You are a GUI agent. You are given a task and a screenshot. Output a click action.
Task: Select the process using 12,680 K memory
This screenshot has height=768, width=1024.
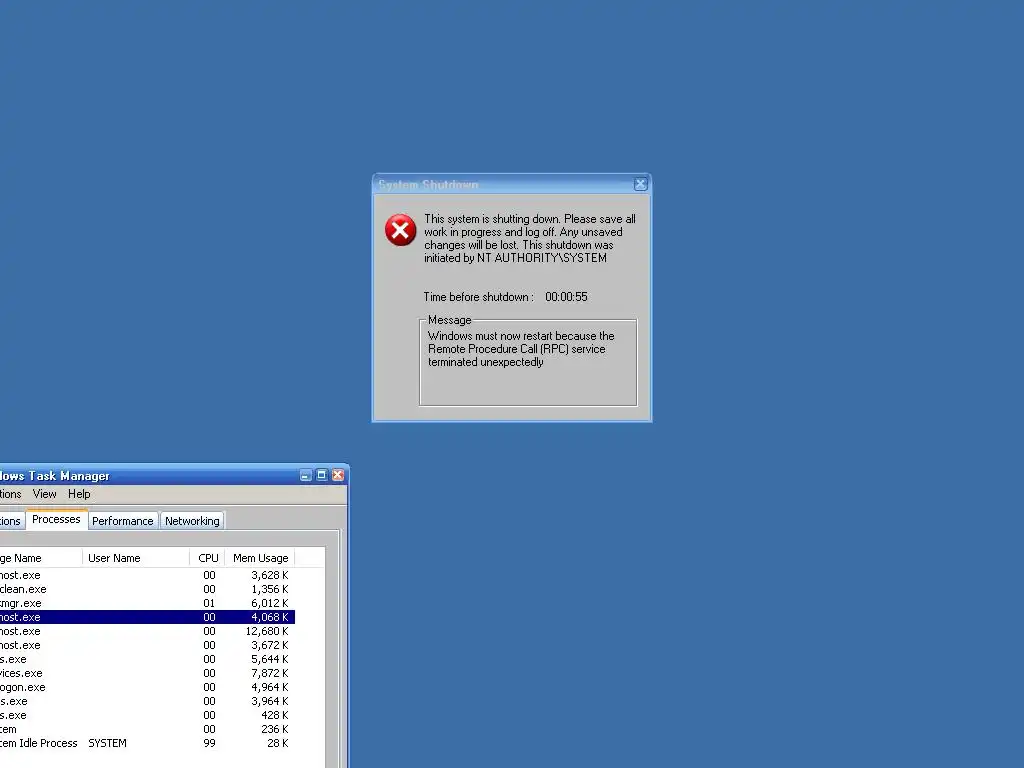(x=147, y=632)
